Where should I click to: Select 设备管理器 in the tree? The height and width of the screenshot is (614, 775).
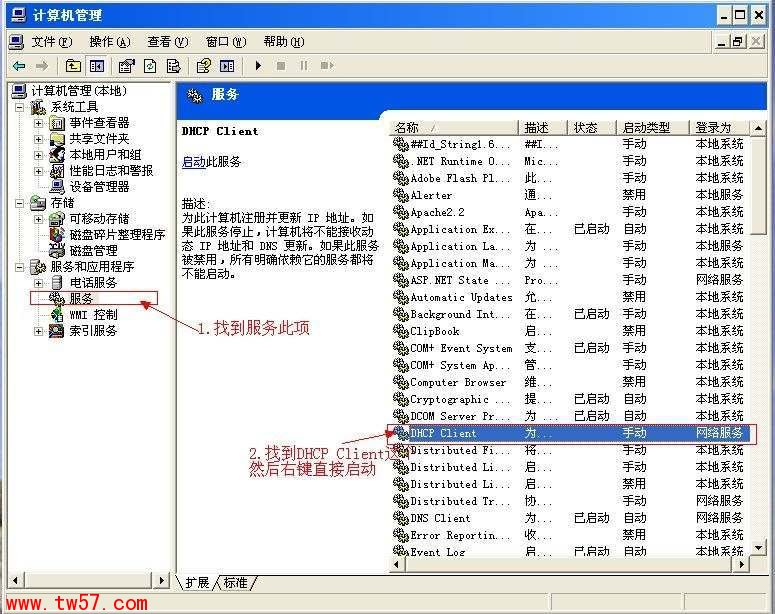point(99,187)
